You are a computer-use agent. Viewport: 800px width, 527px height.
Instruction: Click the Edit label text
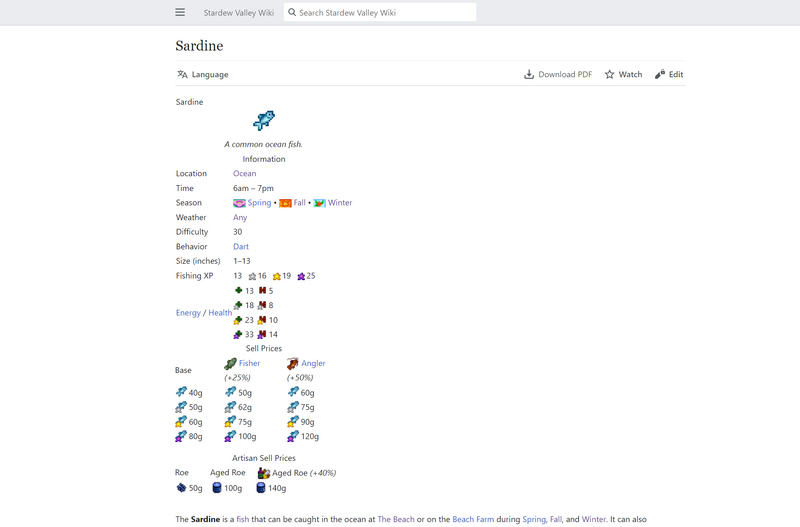676,74
